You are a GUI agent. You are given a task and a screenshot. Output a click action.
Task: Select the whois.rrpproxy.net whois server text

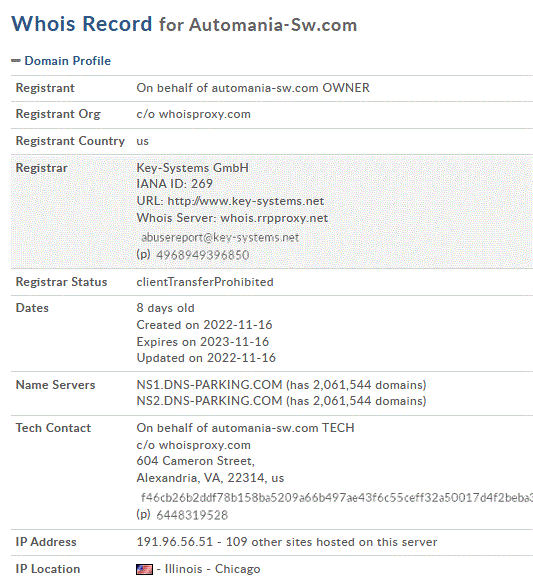pyautogui.click(x=274, y=218)
